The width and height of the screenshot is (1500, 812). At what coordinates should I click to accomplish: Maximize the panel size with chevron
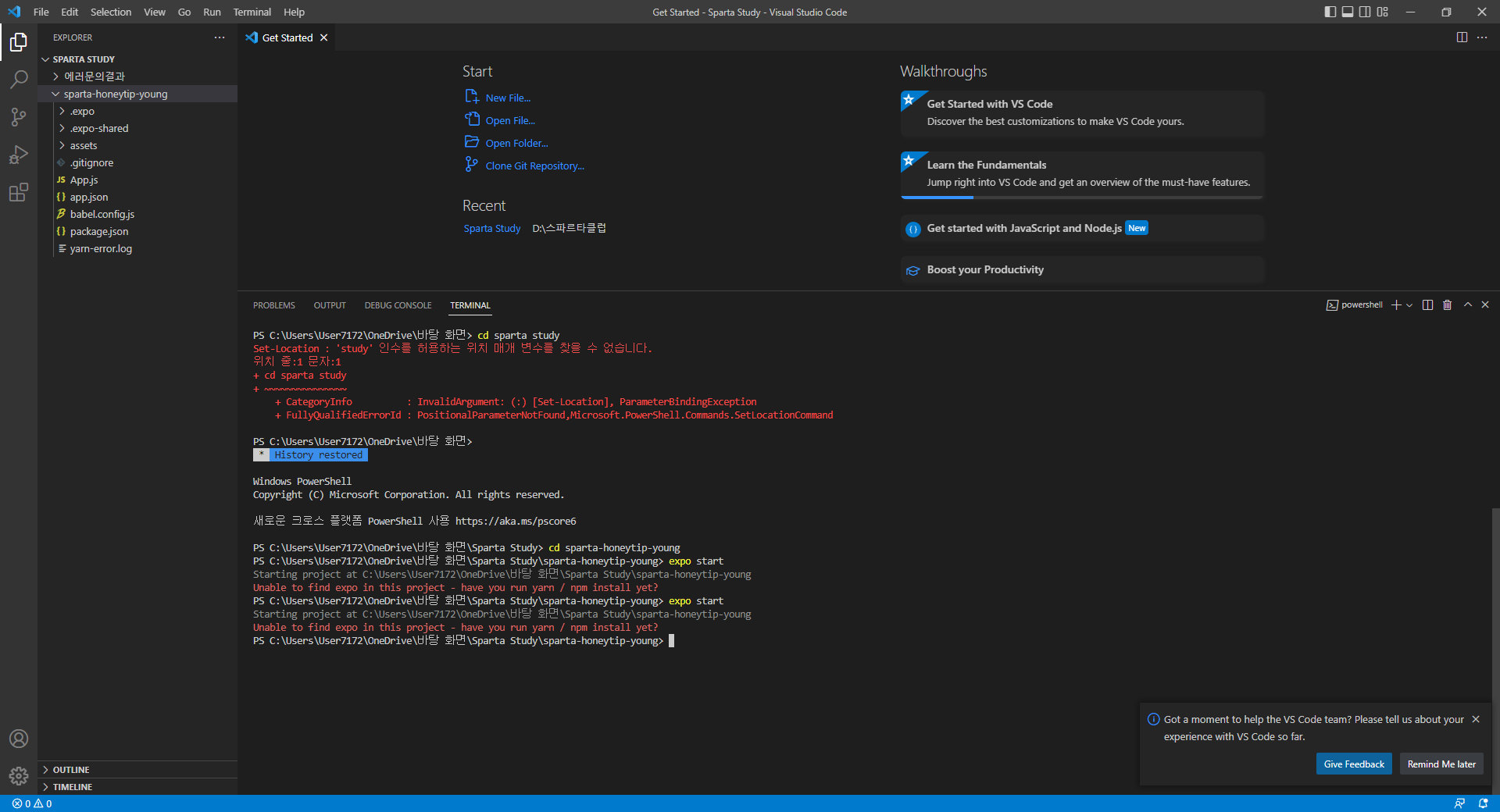coord(1468,305)
